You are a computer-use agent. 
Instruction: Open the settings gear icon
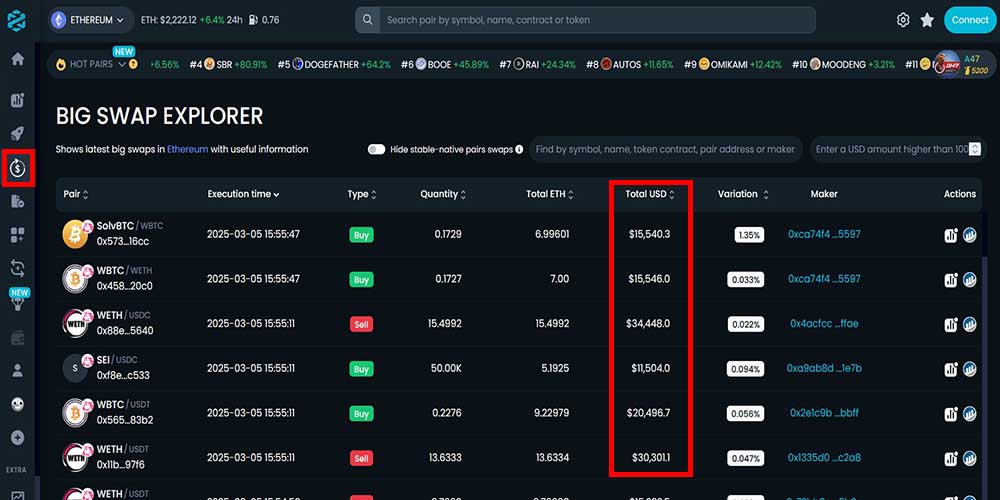click(x=903, y=20)
